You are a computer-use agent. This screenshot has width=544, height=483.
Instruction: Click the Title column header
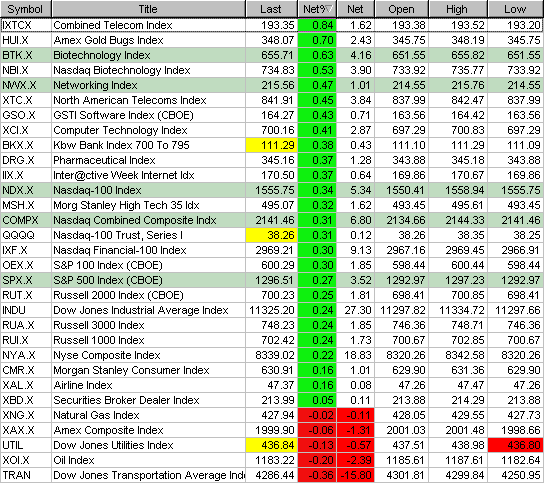[148, 9]
